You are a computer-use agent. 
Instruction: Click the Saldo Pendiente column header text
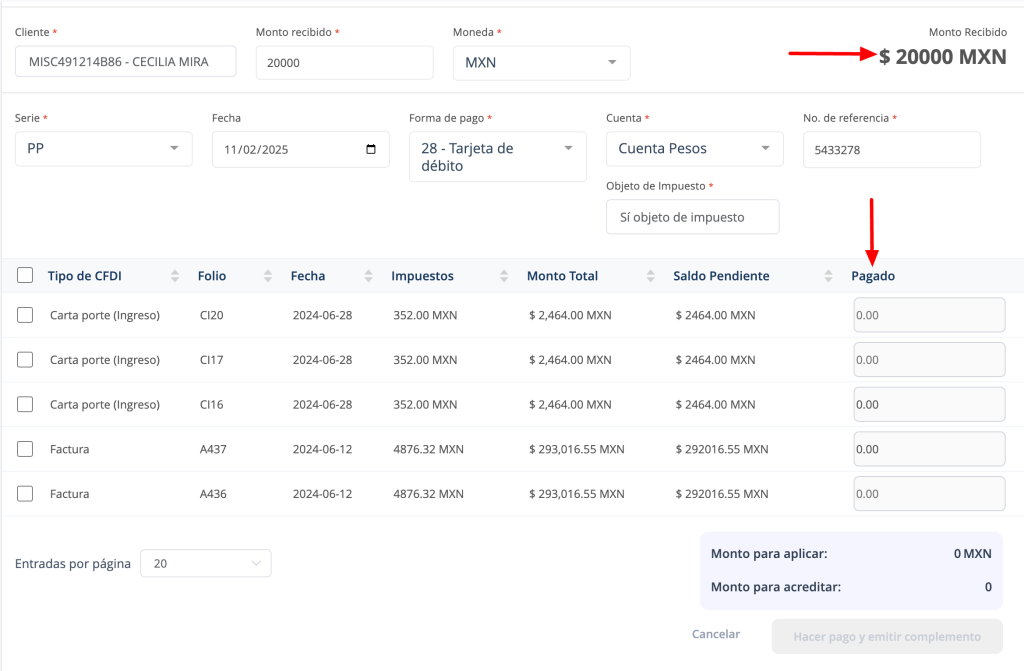721,276
